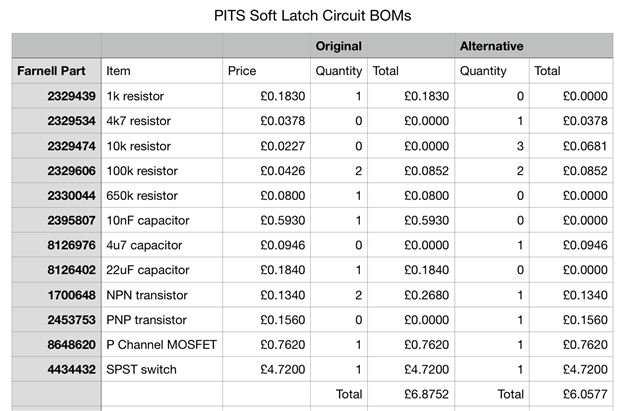Screen dimensions: 620x411
Task: Select the 'Alternative' group header cell
Action: click(x=491, y=46)
